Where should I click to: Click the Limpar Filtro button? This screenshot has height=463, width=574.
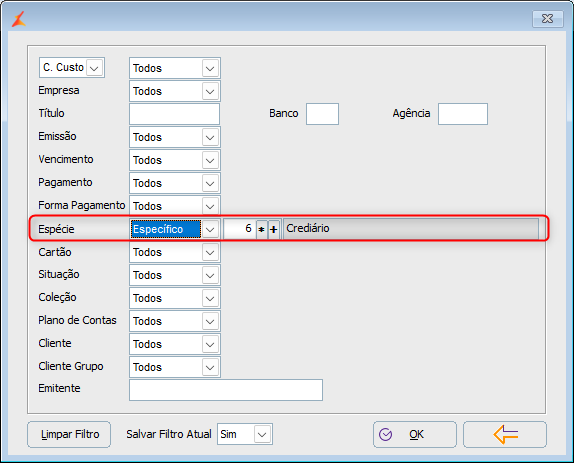pyautogui.click(x=69, y=434)
